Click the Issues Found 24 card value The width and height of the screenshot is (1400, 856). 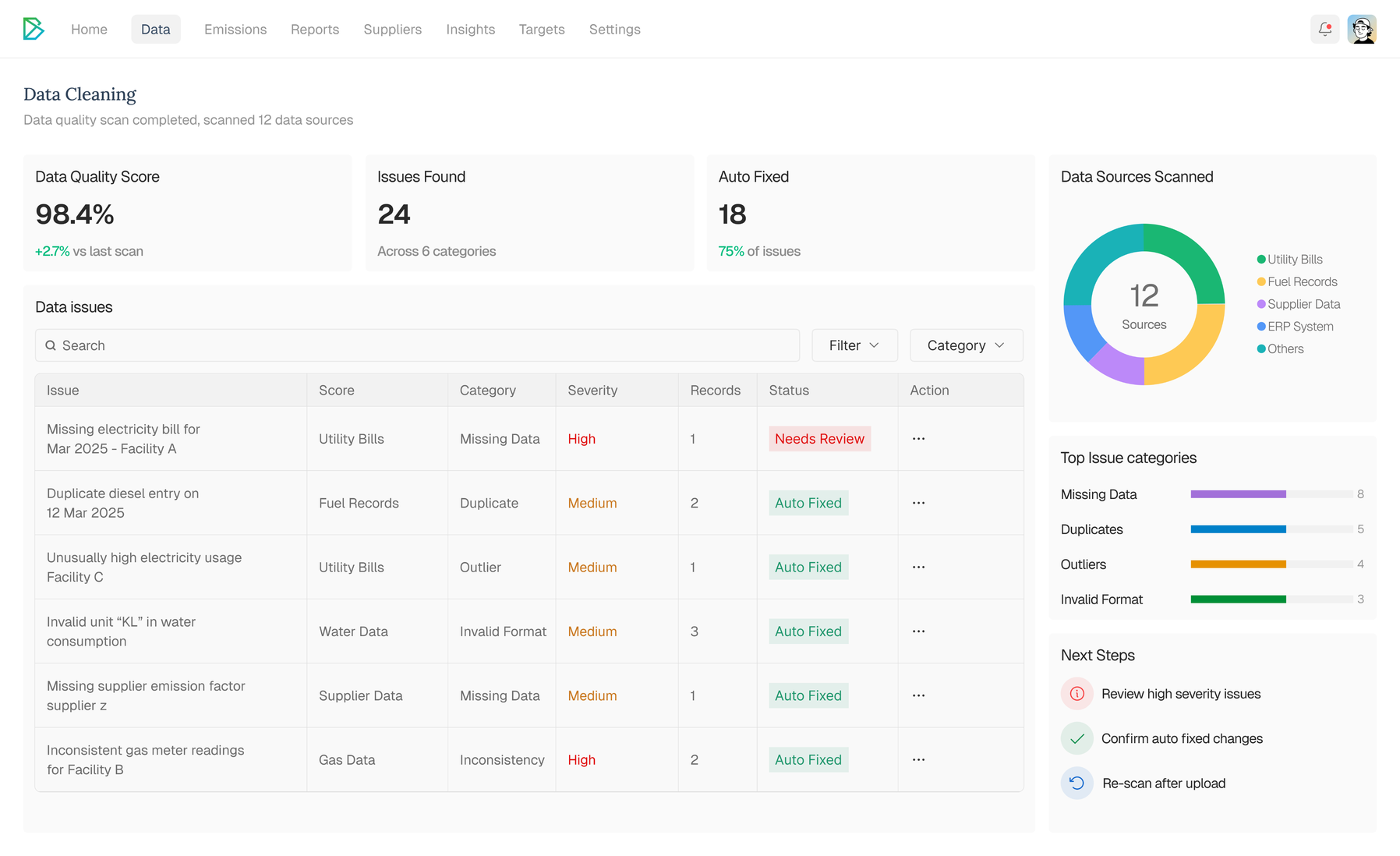click(x=394, y=214)
